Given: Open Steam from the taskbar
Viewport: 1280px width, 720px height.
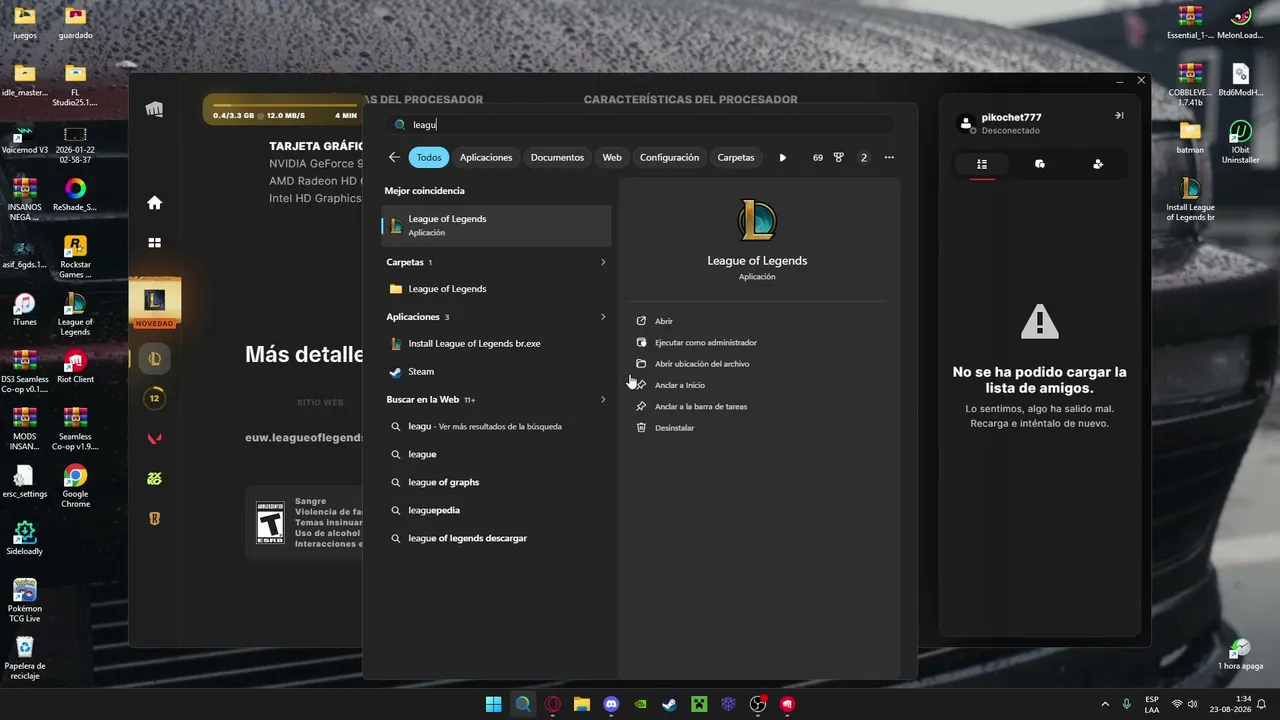Looking at the screenshot, I should [x=670, y=704].
